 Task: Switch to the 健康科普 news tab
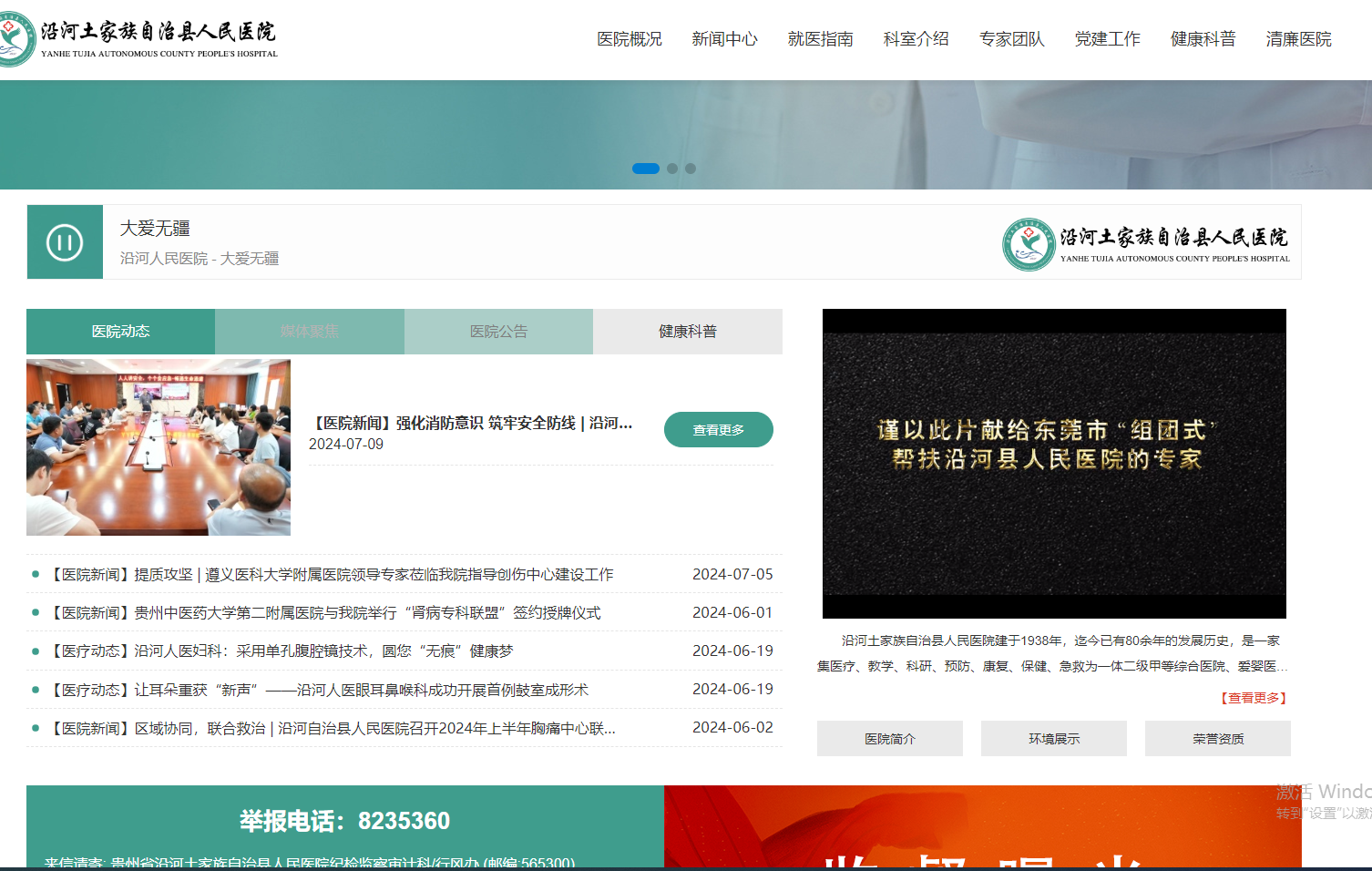[x=688, y=332]
